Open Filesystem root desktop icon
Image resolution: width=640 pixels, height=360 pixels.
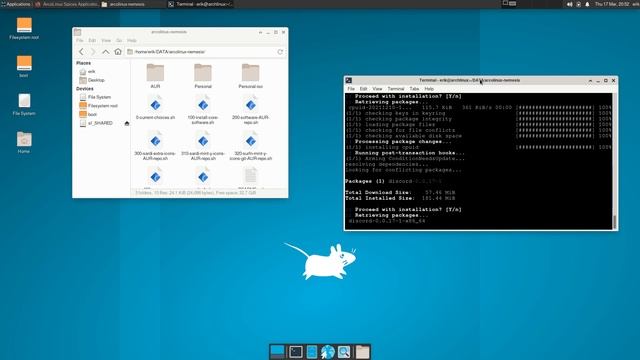[24, 29]
